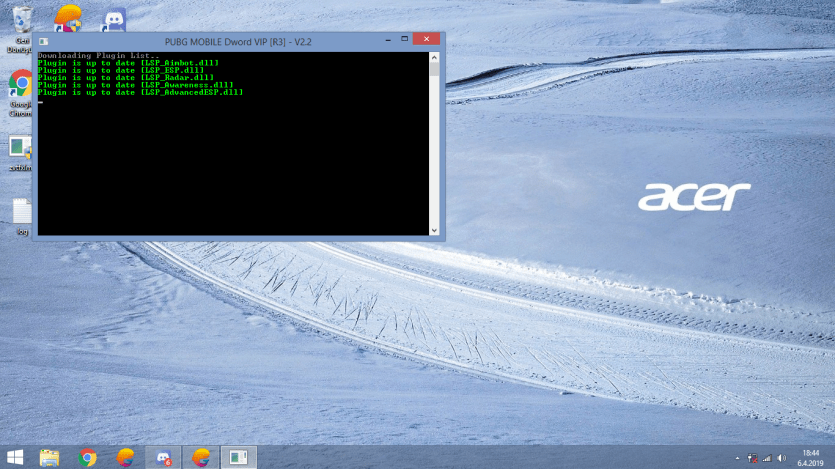This screenshot has width=835, height=469.
Task: Click the LSP_ESP.dll console line
Action: coord(121,70)
